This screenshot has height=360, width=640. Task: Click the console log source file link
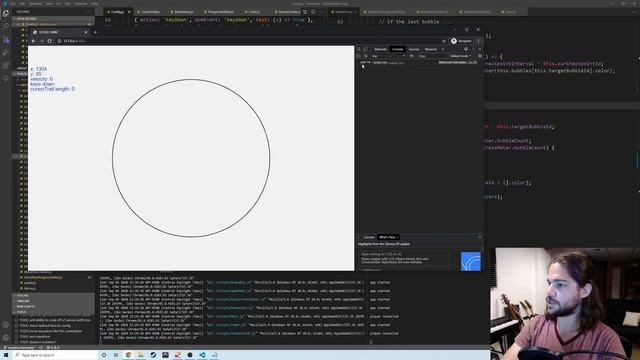458,62
